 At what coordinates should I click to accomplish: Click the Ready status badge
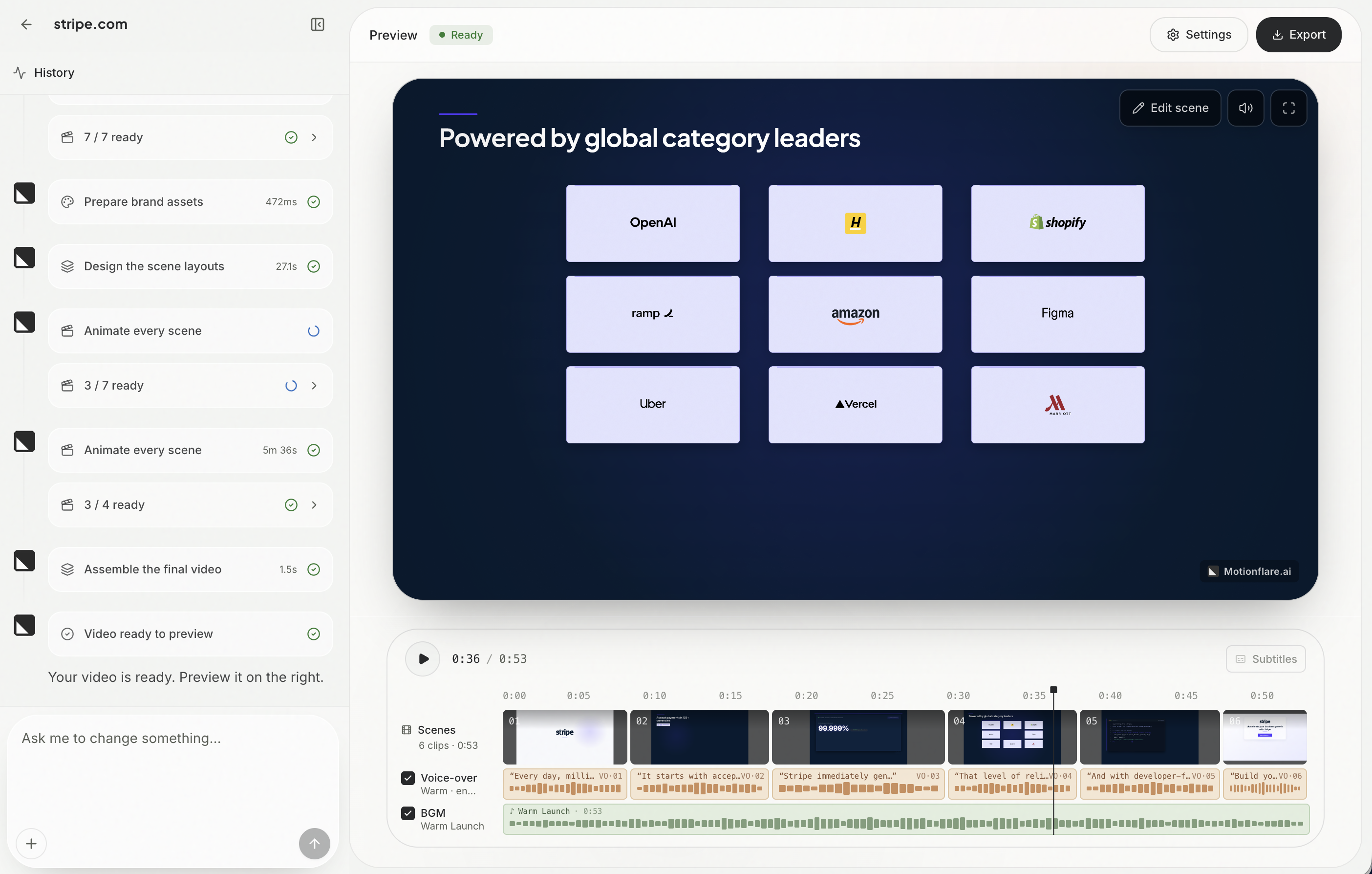point(461,35)
